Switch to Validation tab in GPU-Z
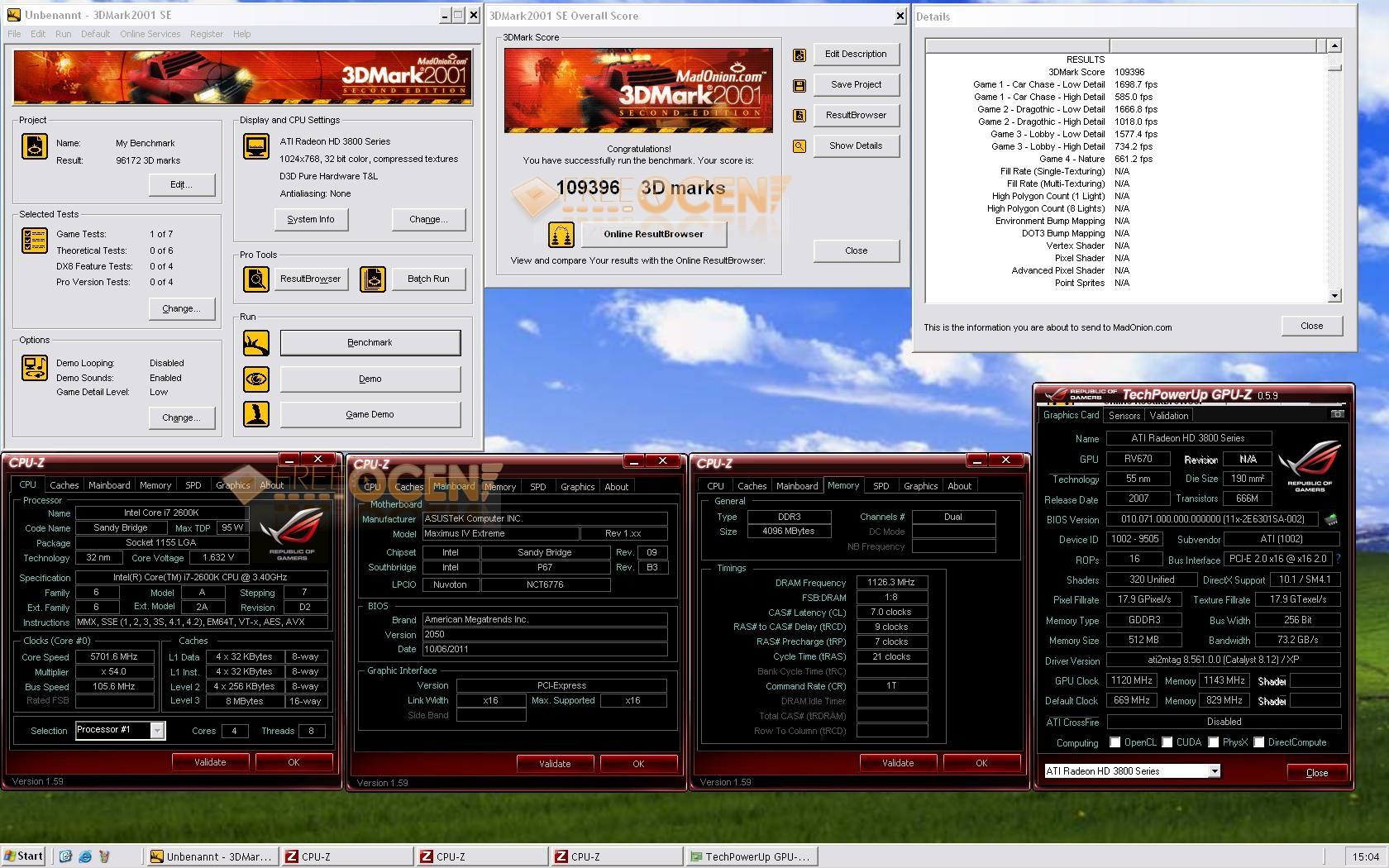Viewport: 1389px width, 868px height. click(1168, 416)
